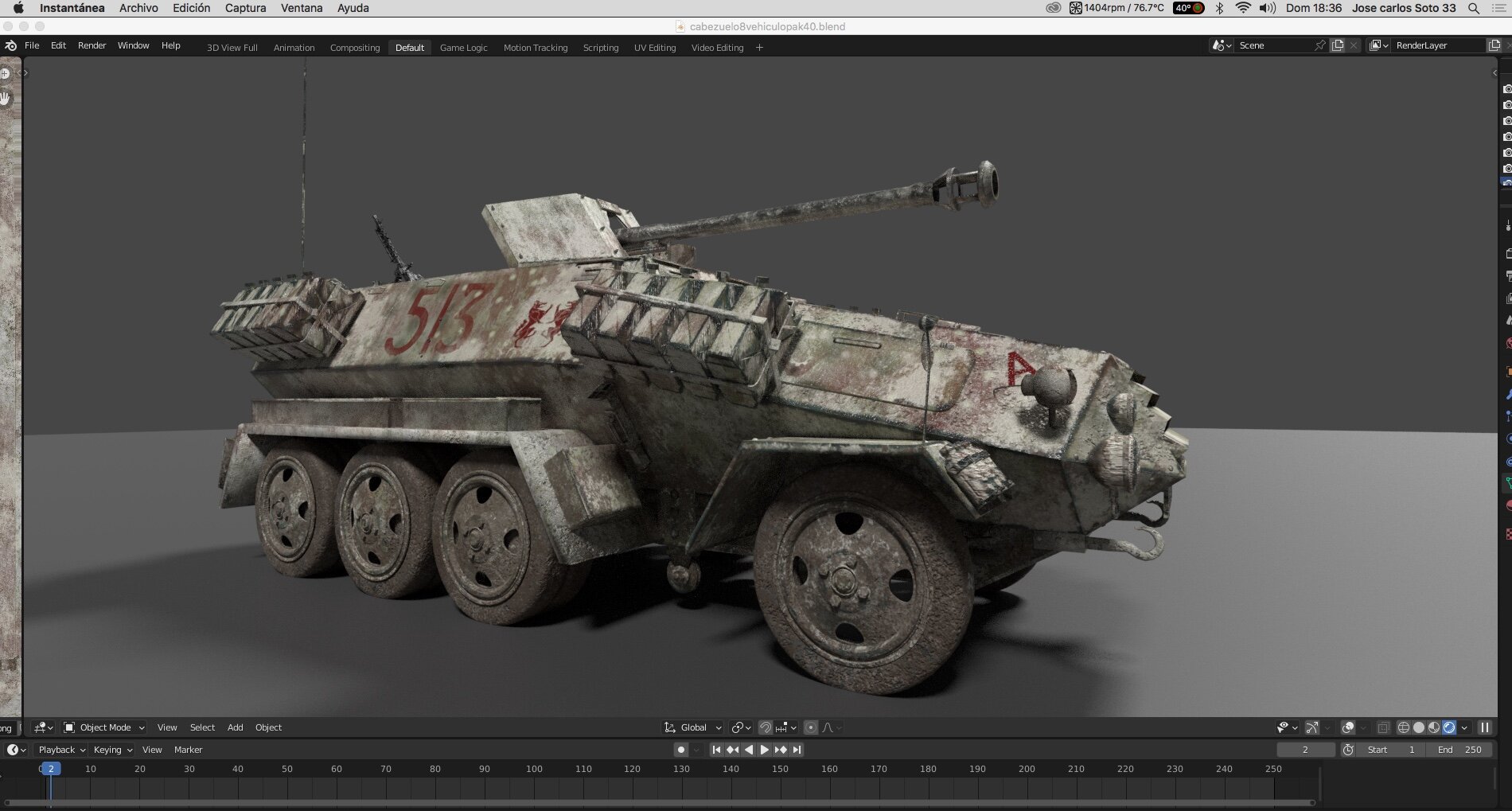Open the viewport View menu

click(x=167, y=727)
